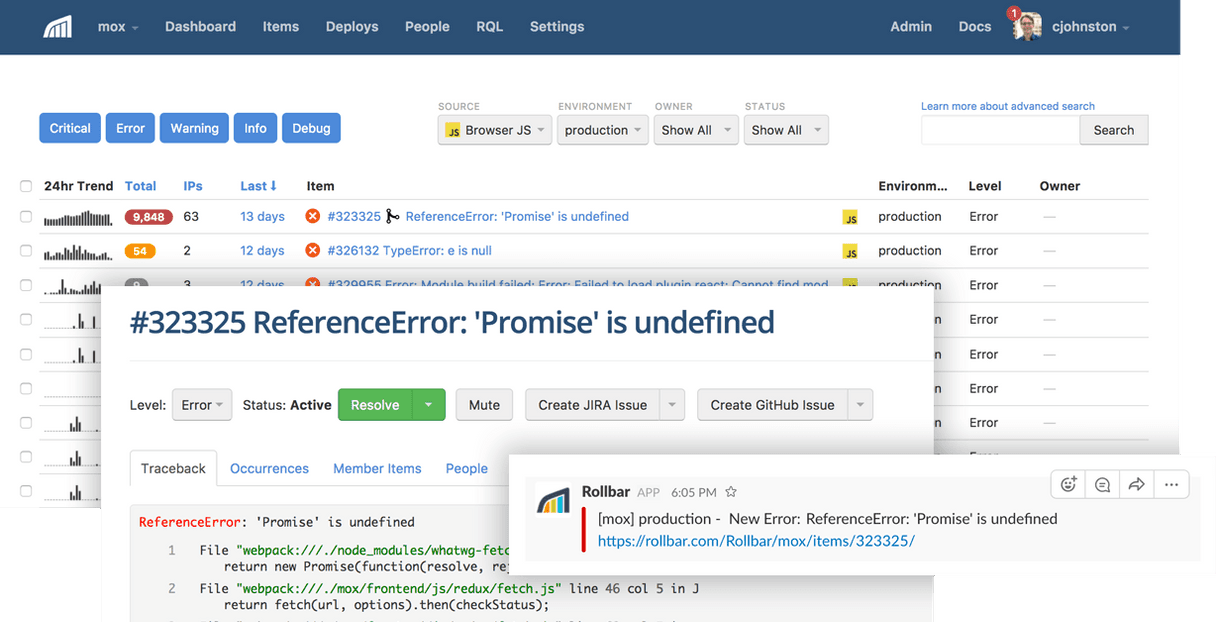Expand the Create JIRA Issue arrow
This screenshot has width=1216, height=622.
672,405
